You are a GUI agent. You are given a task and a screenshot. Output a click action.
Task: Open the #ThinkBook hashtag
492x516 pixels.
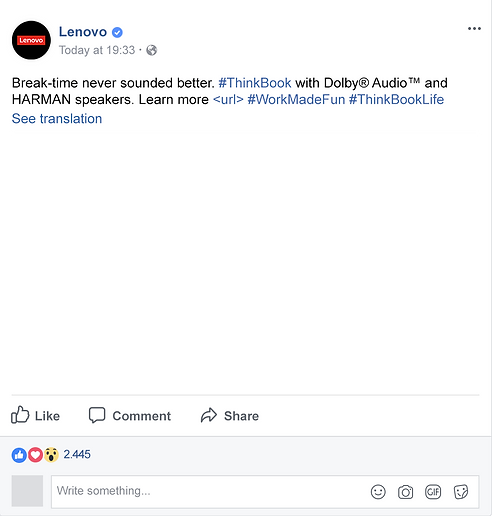click(255, 83)
